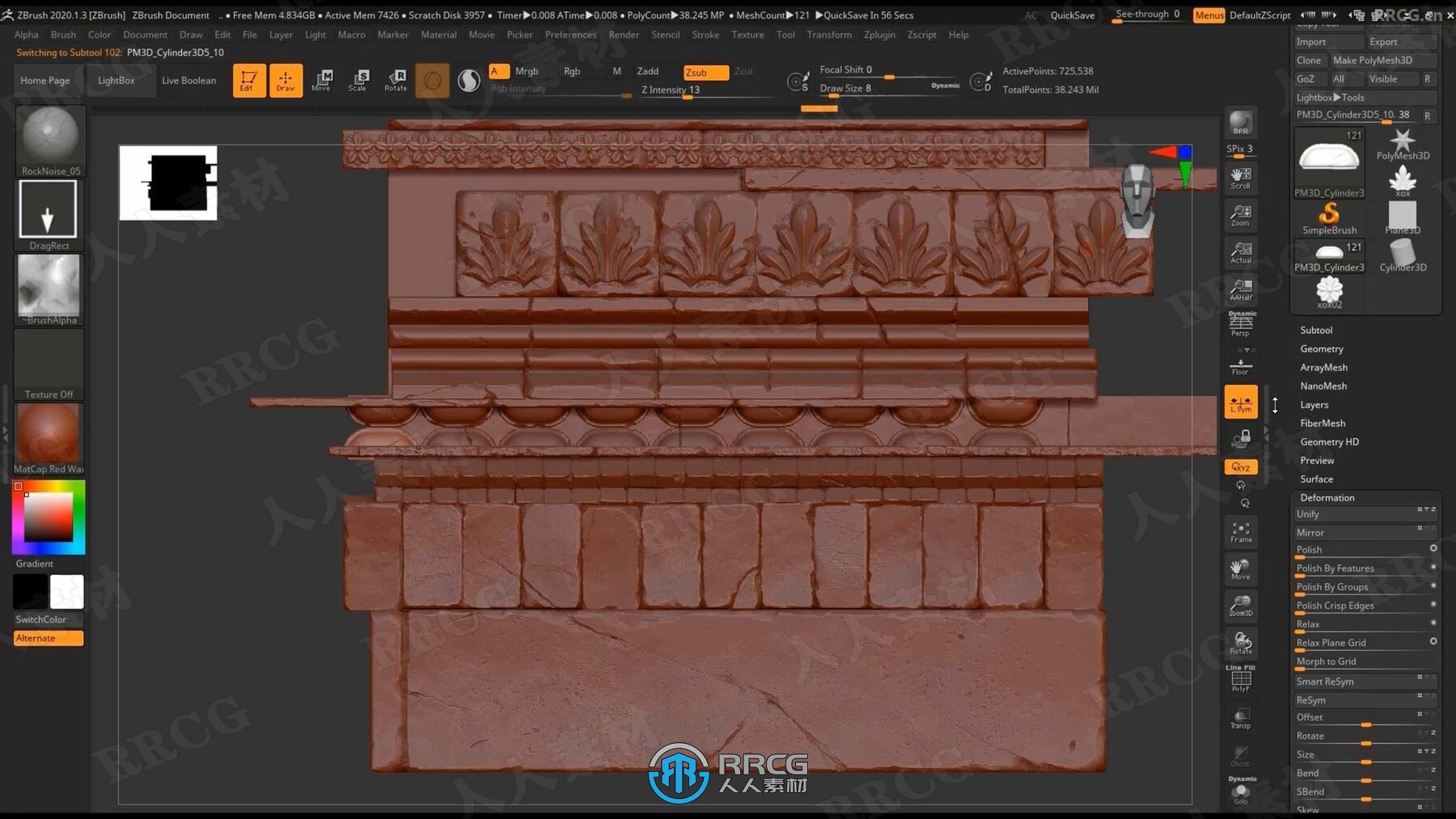The image size is (1456, 819).
Task: Expand the Geometry HD section
Action: 1329,441
